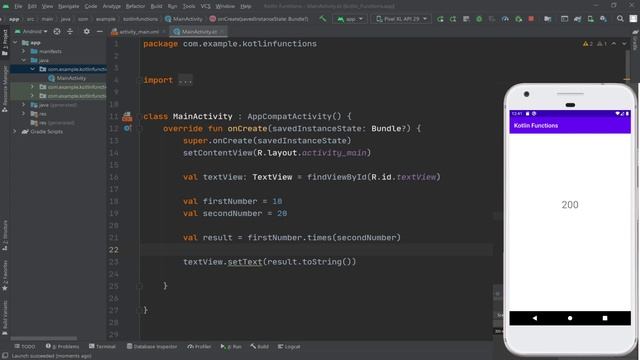The image size is (640, 360).
Task: Open the Run tool window
Action: 231,347
